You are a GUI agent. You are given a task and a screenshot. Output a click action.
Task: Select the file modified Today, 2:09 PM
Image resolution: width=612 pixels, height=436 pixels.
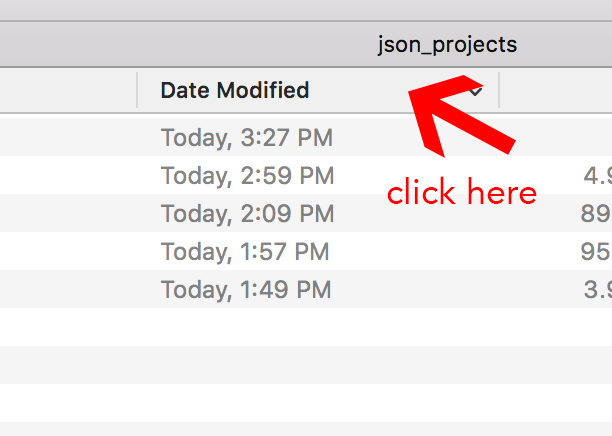pyautogui.click(x=306, y=213)
